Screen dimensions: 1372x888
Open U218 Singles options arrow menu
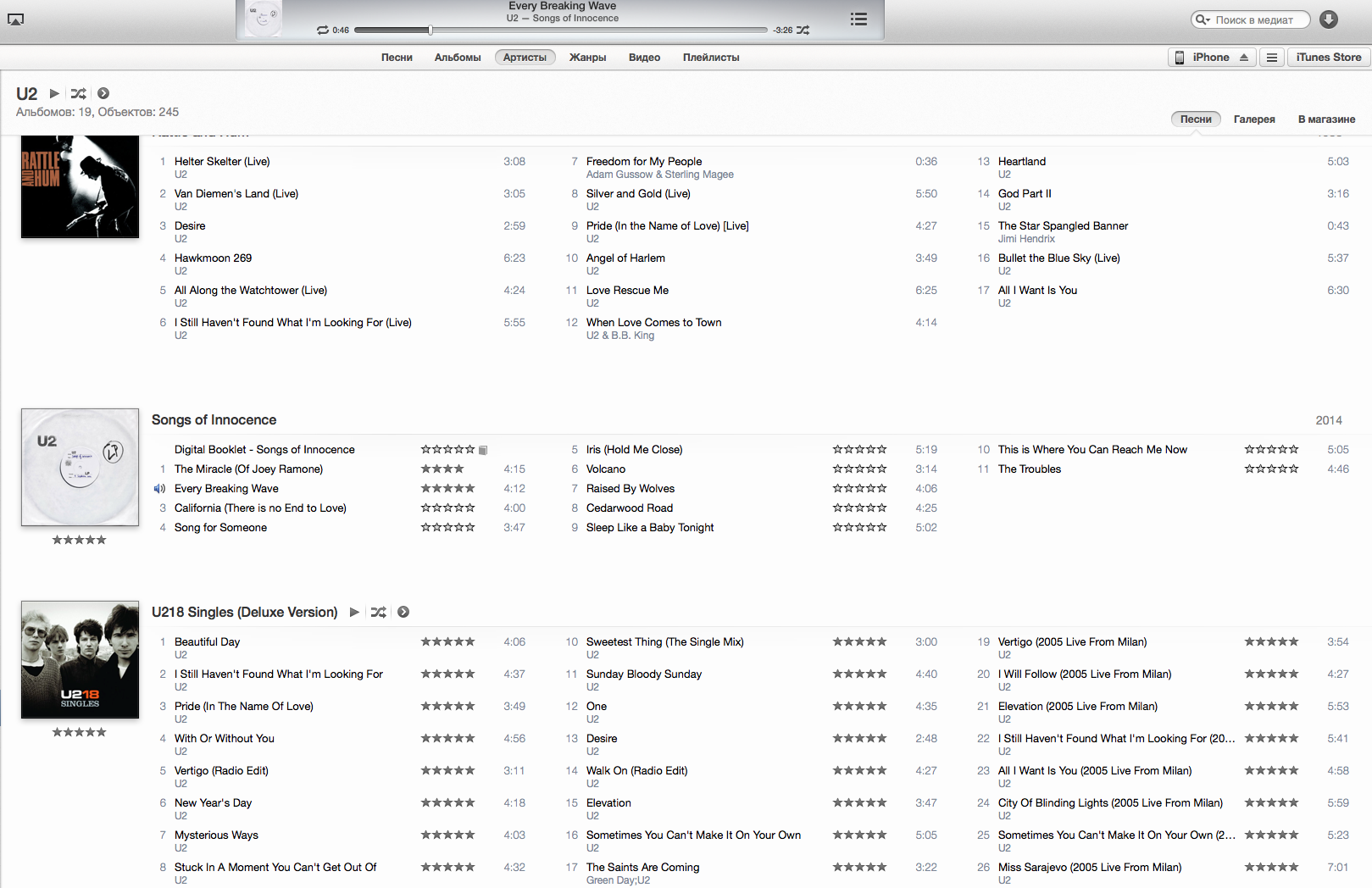403,612
